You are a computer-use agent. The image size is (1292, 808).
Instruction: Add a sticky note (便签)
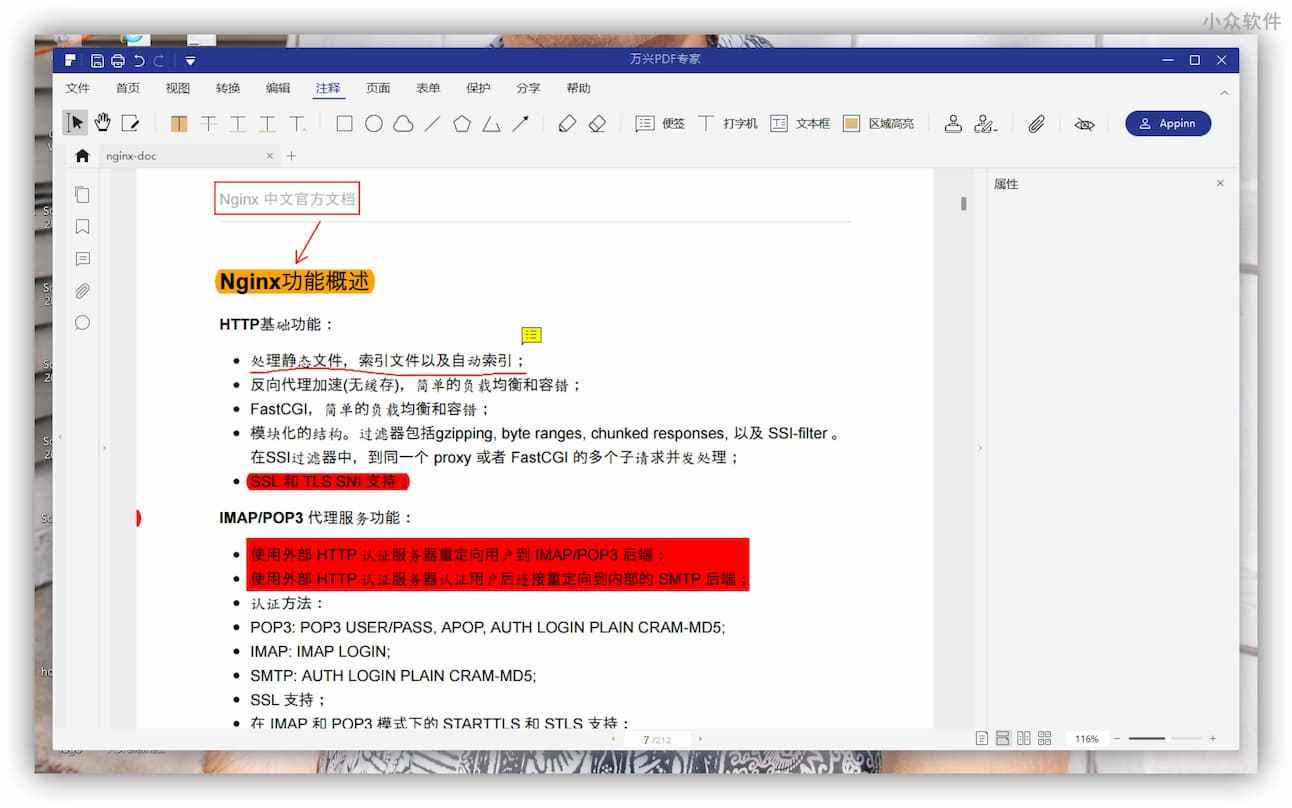tap(660, 124)
